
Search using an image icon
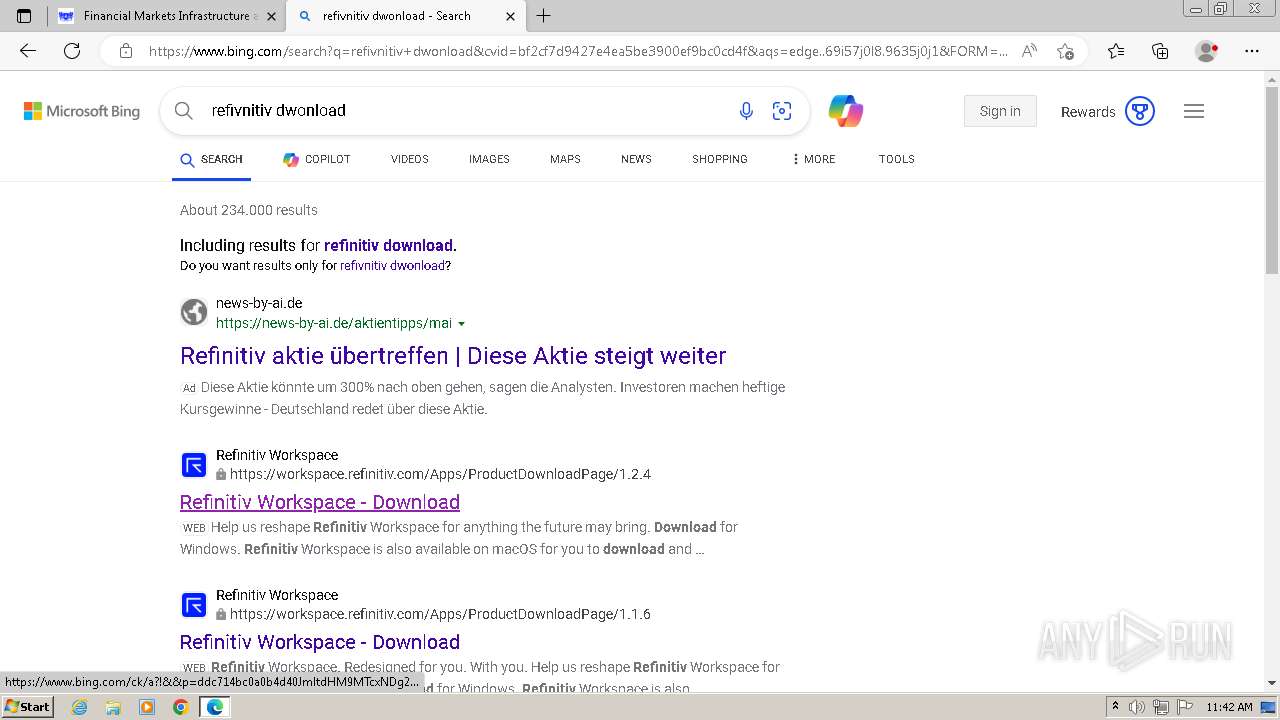click(782, 111)
